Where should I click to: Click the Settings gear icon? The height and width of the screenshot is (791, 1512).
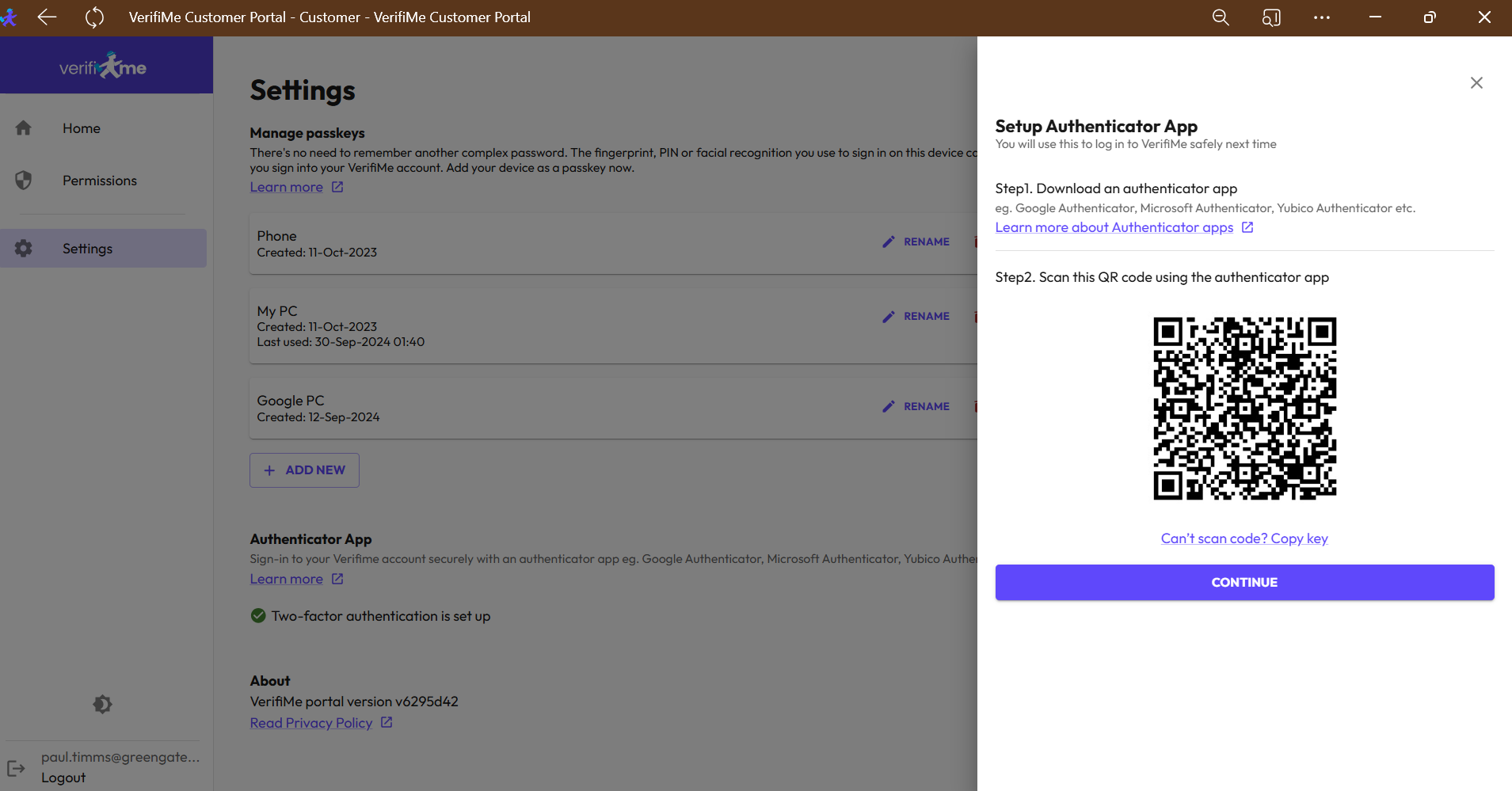pos(24,248)
